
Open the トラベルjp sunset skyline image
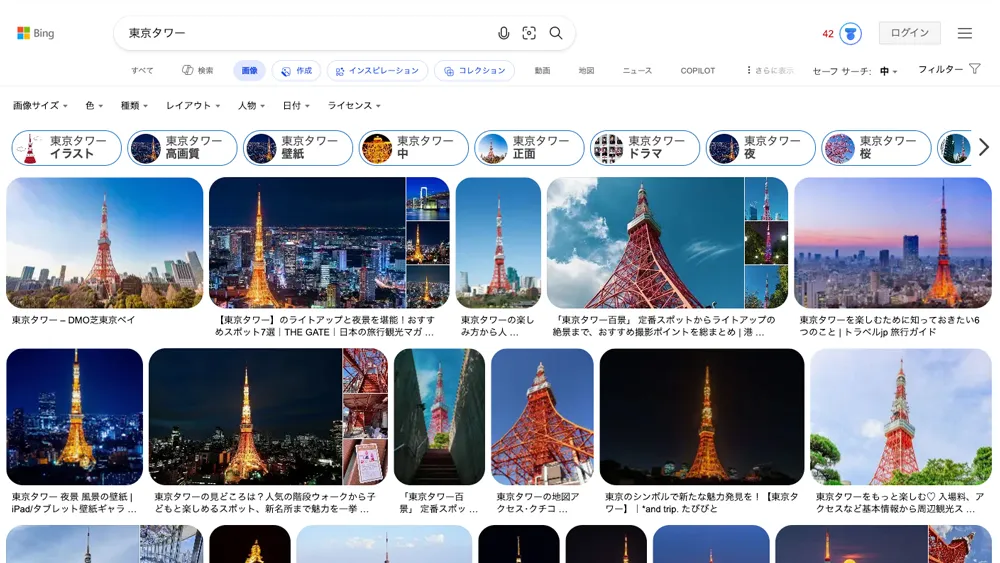pos(893,243)
